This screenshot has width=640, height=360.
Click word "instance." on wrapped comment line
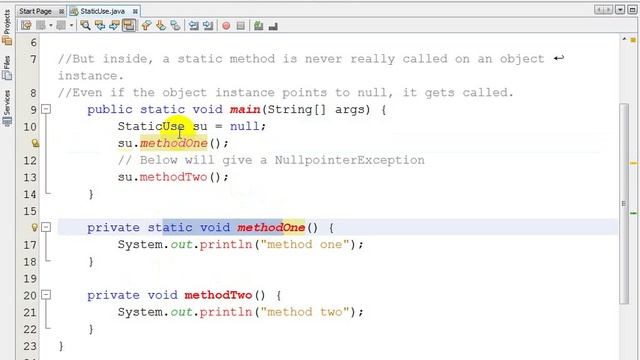(x=91, y=76)
